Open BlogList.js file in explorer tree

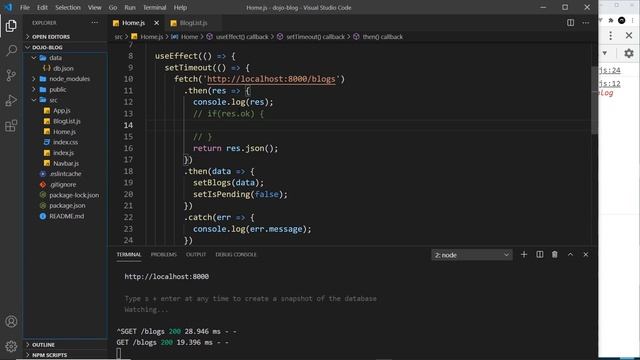(67, 121)
